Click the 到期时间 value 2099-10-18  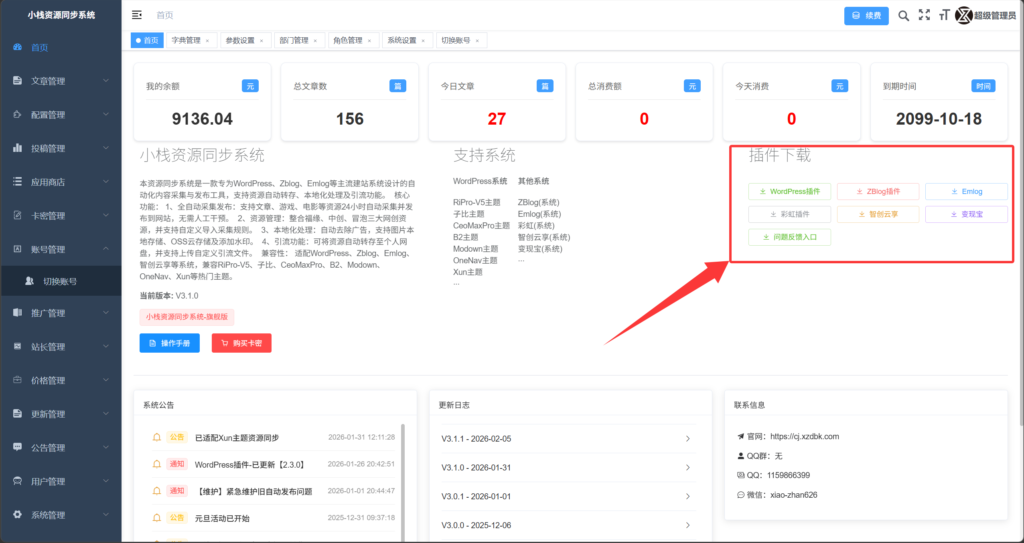click(938, 119)
